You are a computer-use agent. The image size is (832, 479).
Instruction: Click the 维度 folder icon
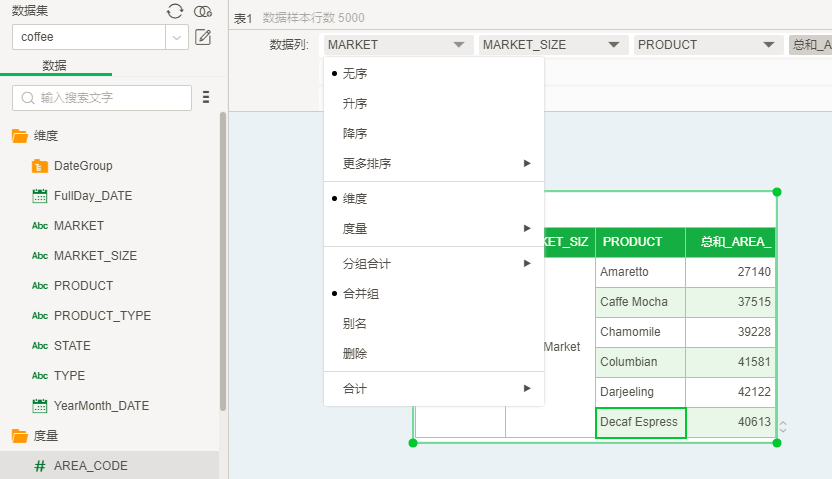click(x=19, y=136)
